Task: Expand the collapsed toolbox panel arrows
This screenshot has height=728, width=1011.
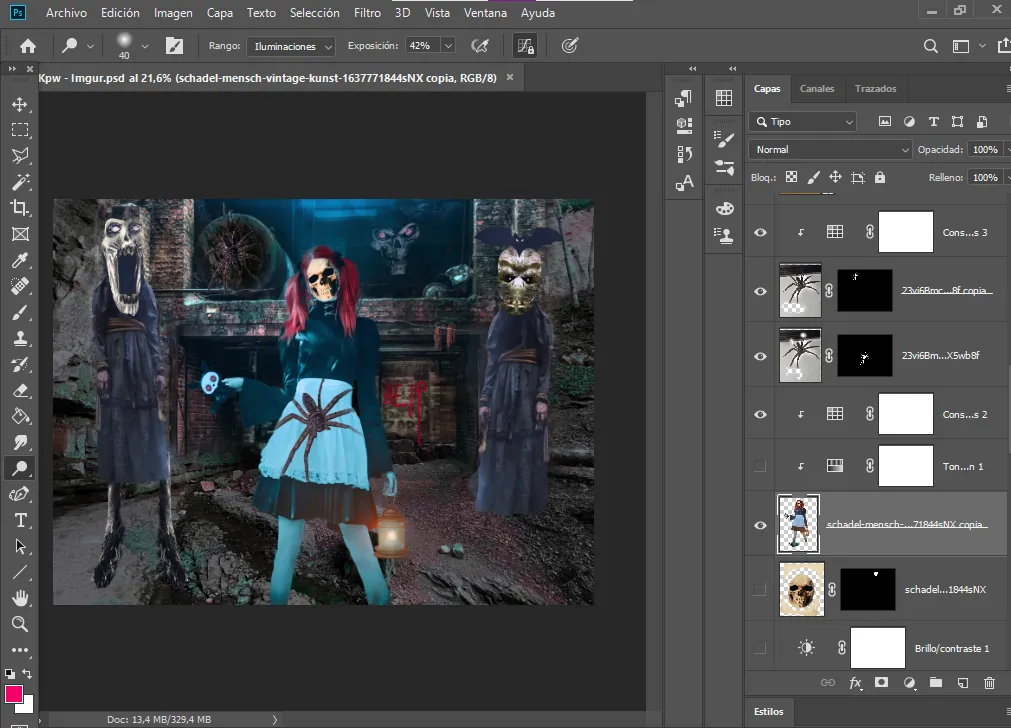Action: pyautogui.click(x=12, y=68)
